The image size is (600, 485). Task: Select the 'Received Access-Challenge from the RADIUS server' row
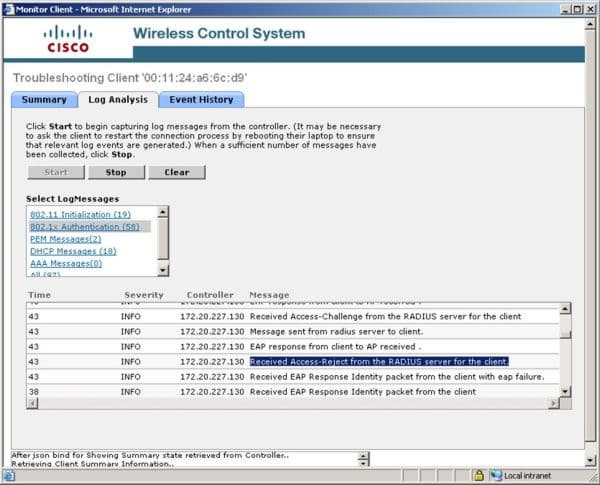(293, 317)
